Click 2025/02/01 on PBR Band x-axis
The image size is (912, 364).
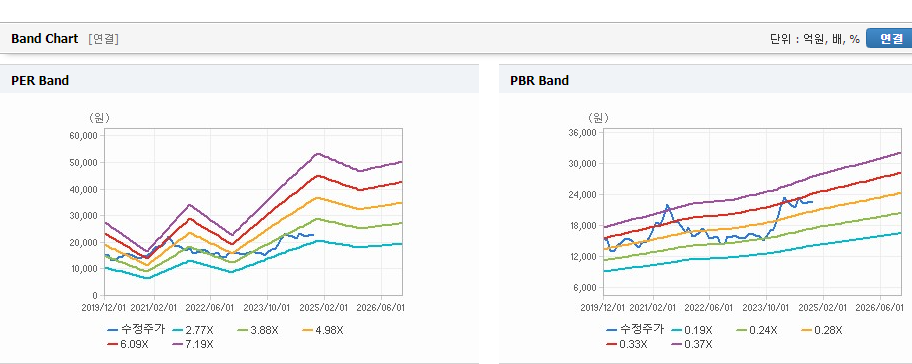[823, 307]
